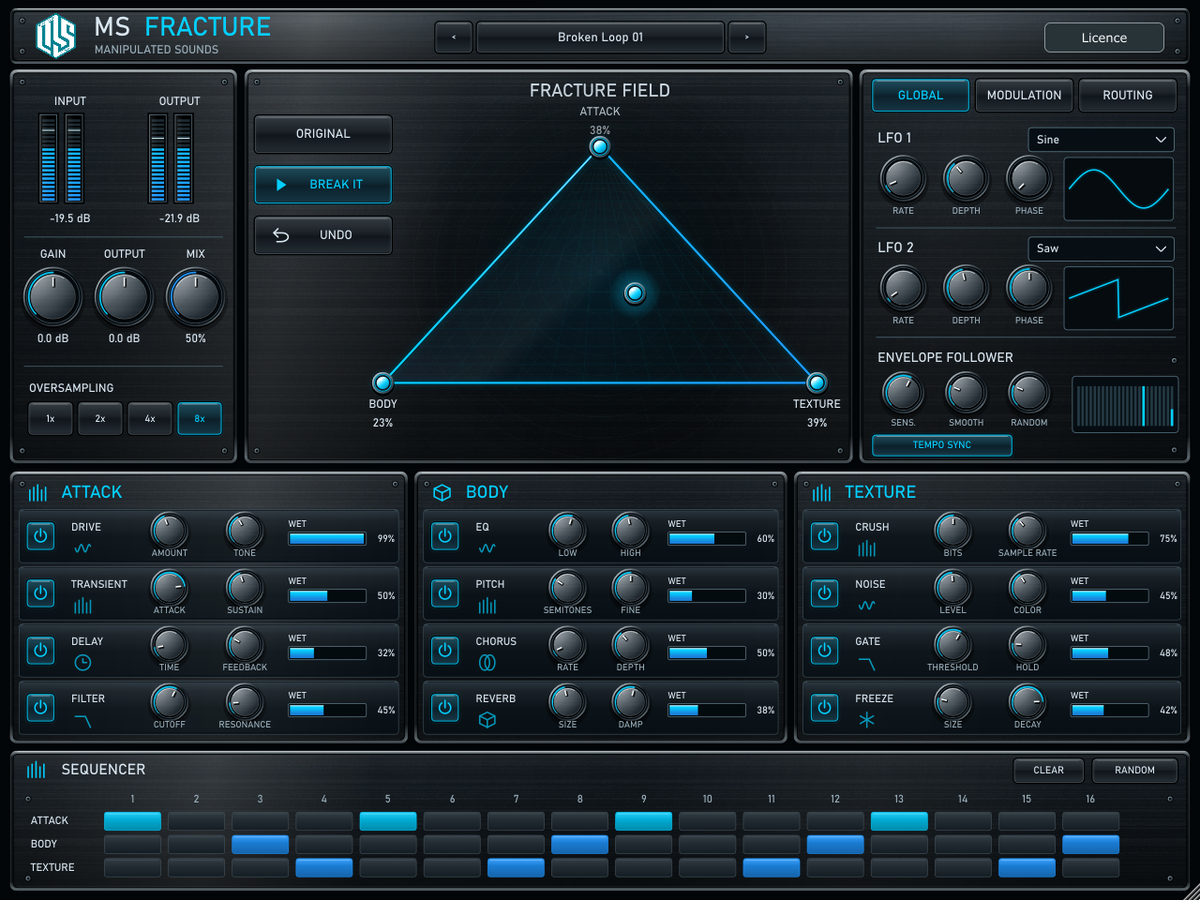The image size is (1200, 900).
Task: Toggle Crush power button
Action: [x=824, y=536]
